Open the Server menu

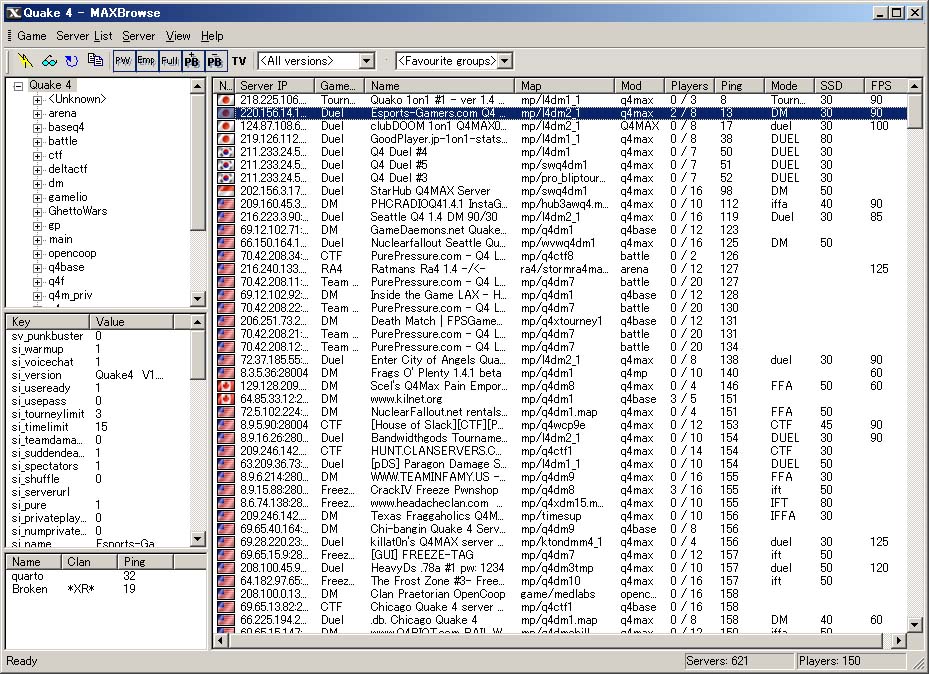tap(139, 36)
